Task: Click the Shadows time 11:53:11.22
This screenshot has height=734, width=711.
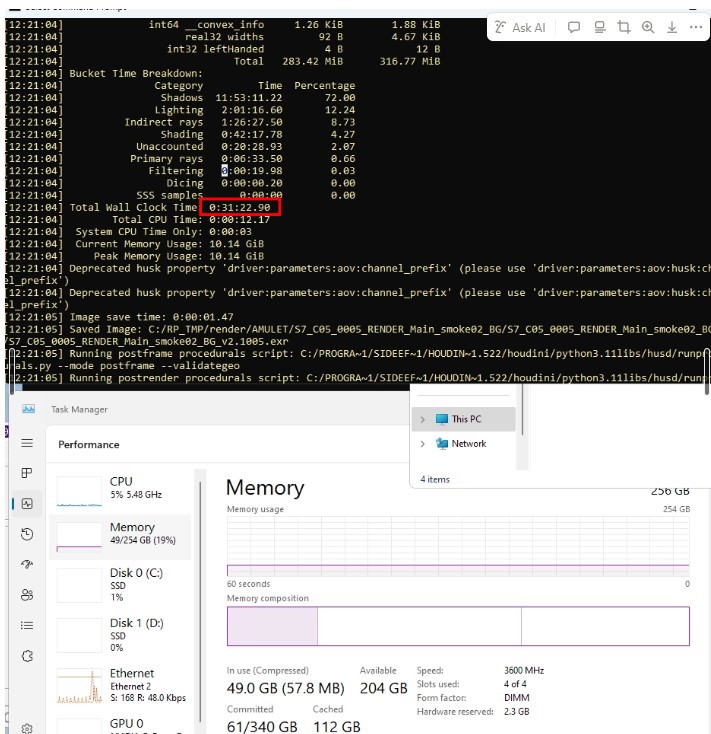Action: [x=249, y=98]
